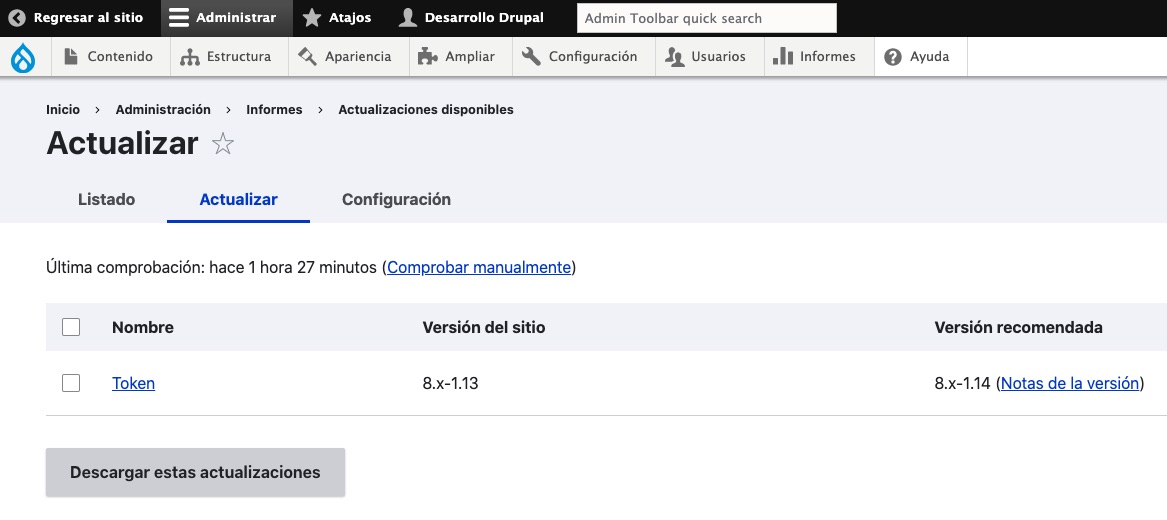
Task: Select all rows via header checkbox
Action: [71, 327]
